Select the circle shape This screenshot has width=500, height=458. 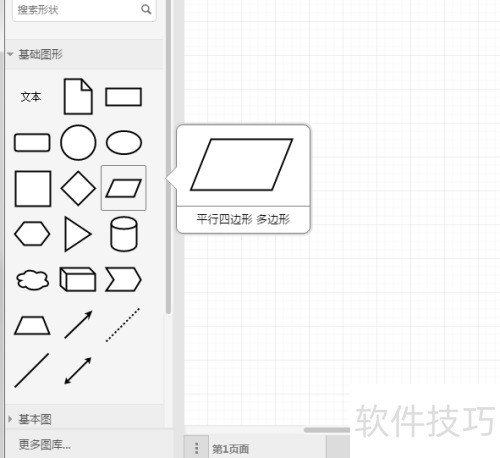click(x=78, y=143)
